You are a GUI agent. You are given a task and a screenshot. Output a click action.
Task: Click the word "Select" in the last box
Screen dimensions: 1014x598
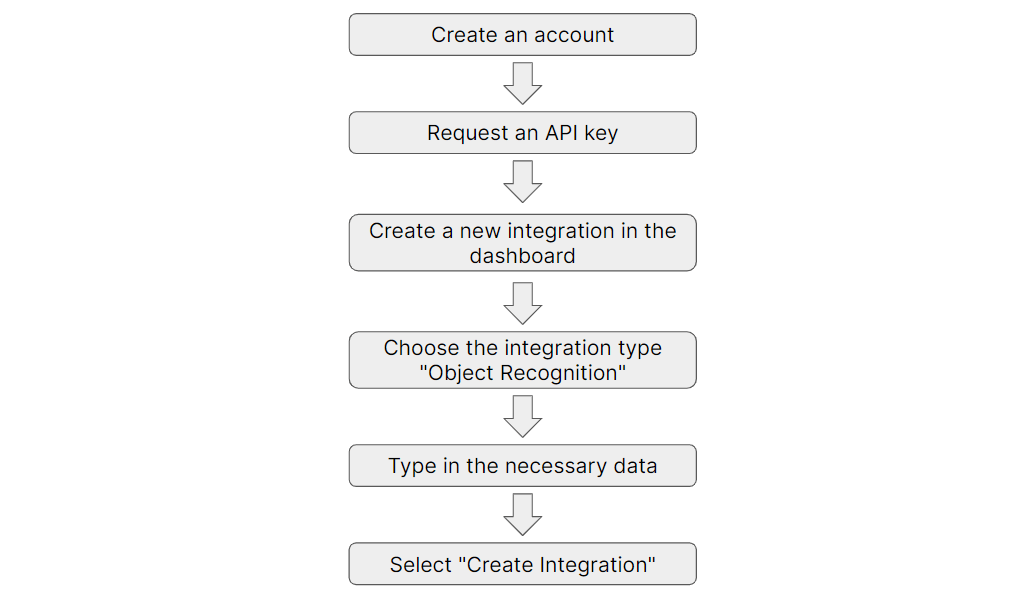(420, 564)
